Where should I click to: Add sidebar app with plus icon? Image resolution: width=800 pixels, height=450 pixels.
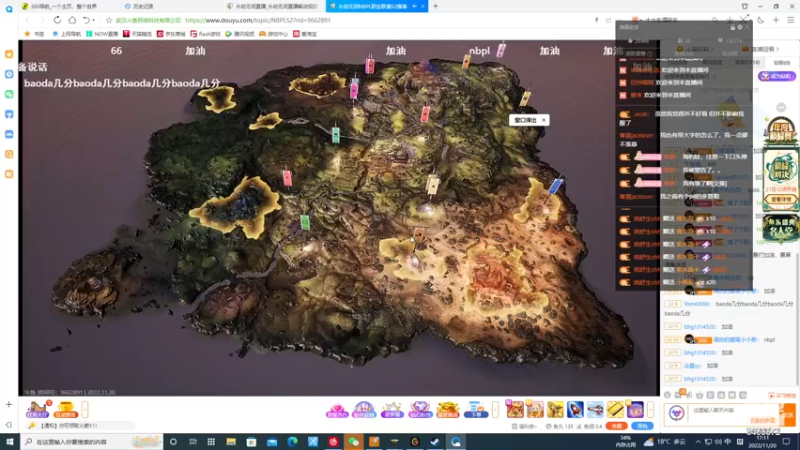9,405
